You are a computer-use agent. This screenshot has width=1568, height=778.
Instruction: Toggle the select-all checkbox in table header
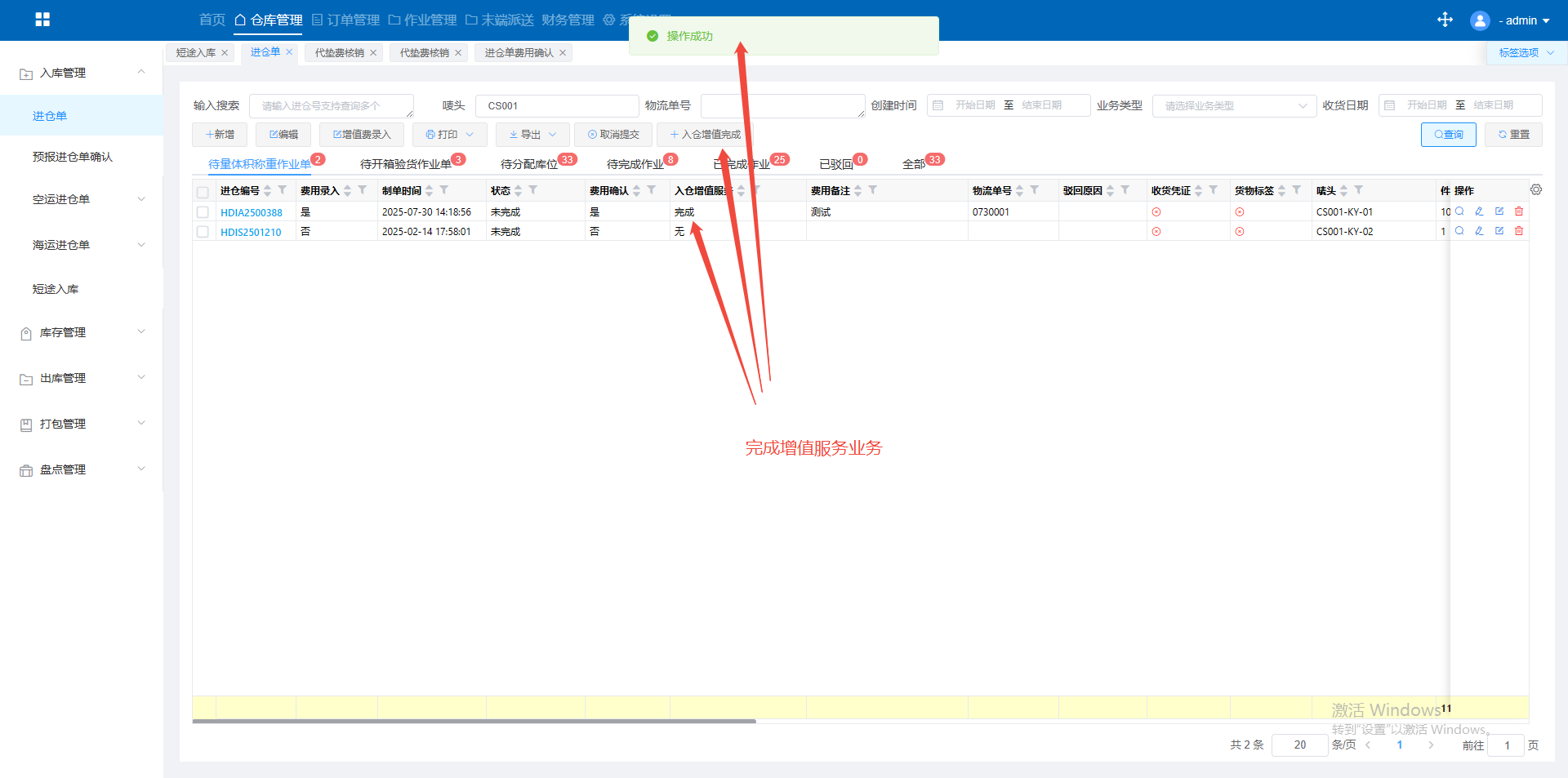coord(203,193)
